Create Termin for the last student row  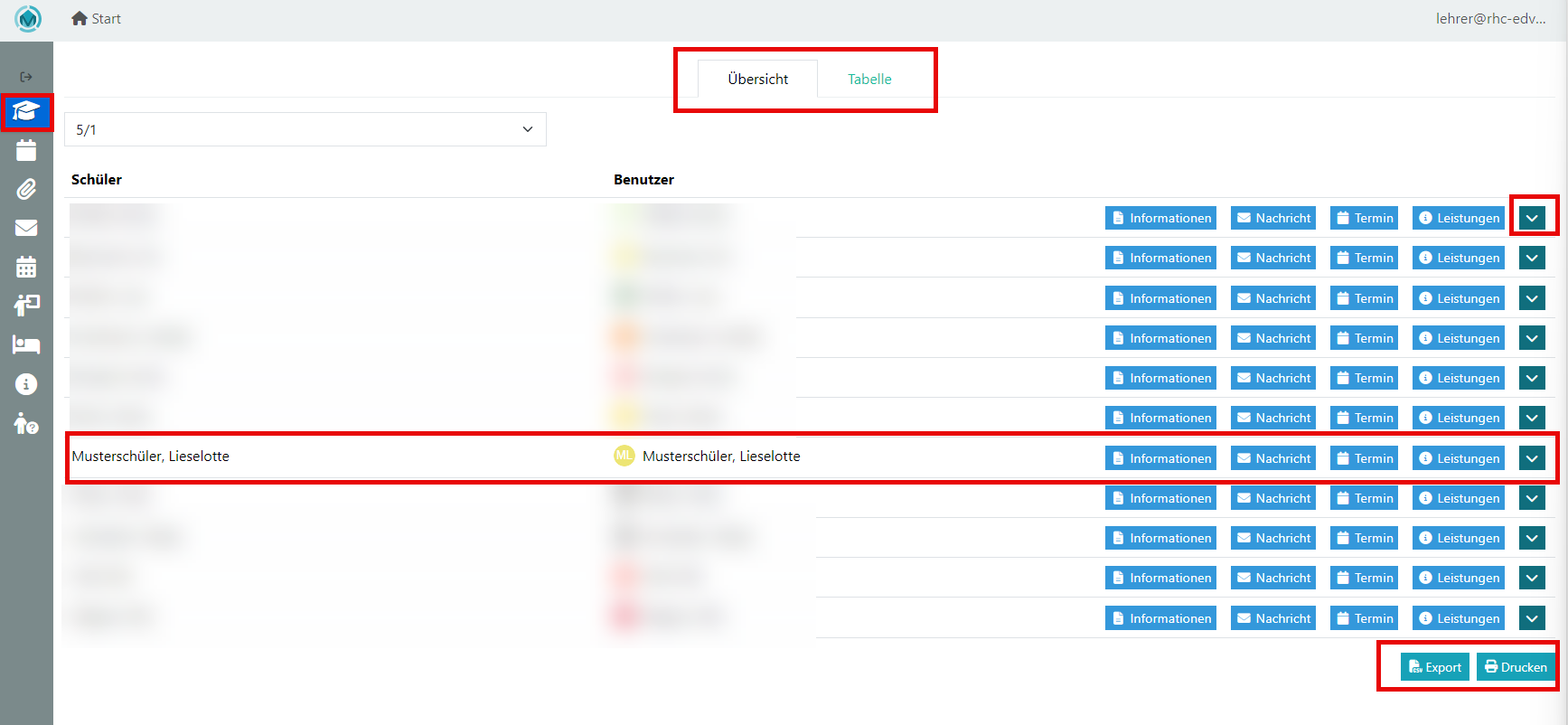point(1364,618)
